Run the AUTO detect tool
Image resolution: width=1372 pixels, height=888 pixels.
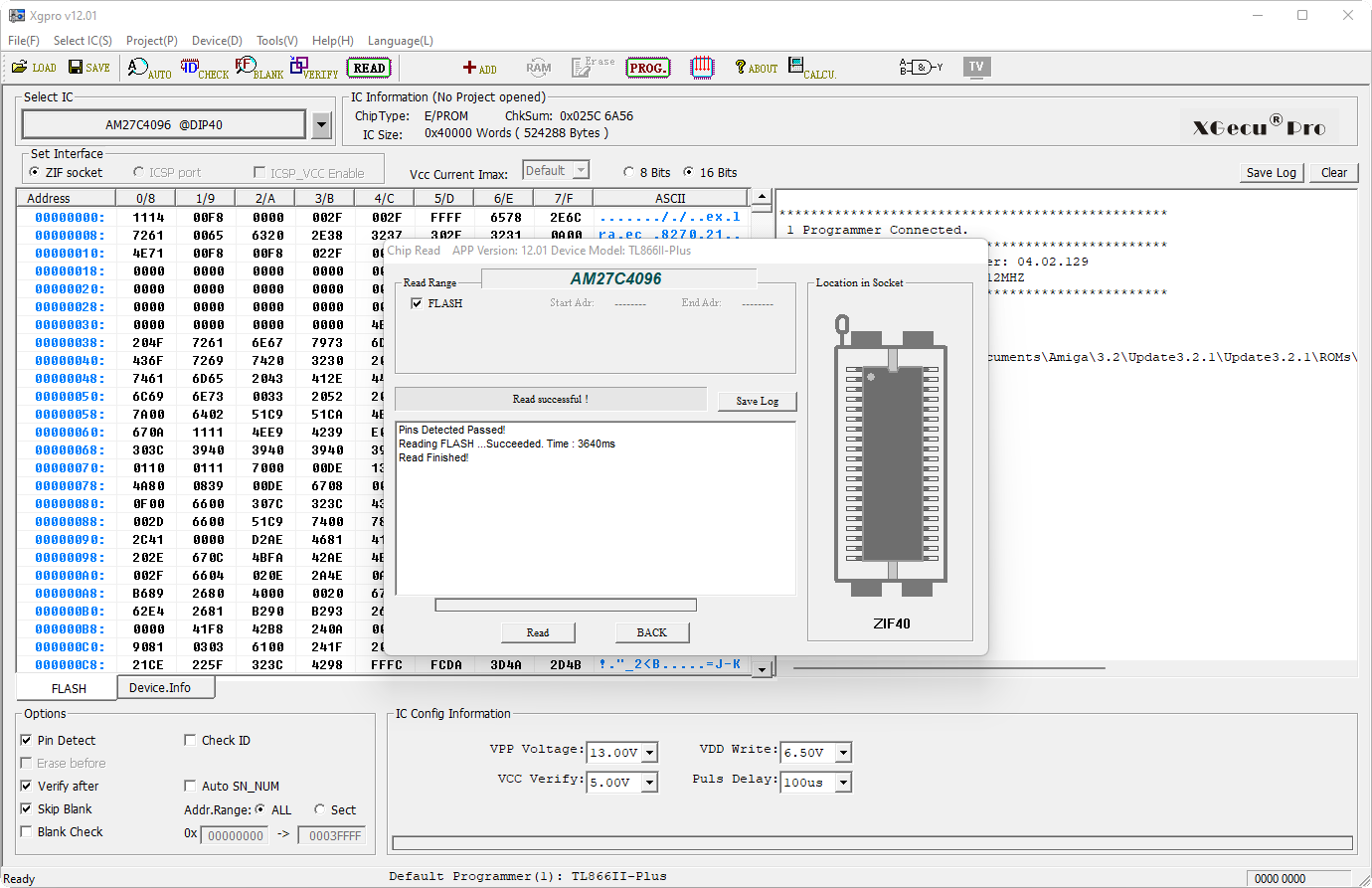click(x=149, y=68)
